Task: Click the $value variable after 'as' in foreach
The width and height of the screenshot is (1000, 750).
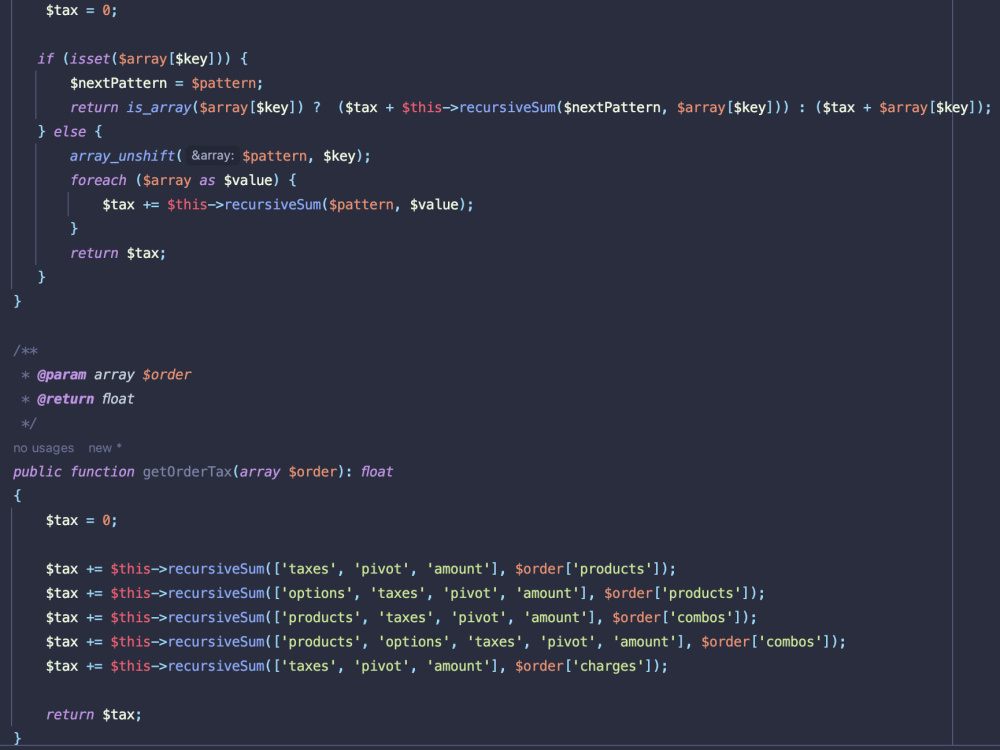Action: pyautogui.click(x=248, y=180)
